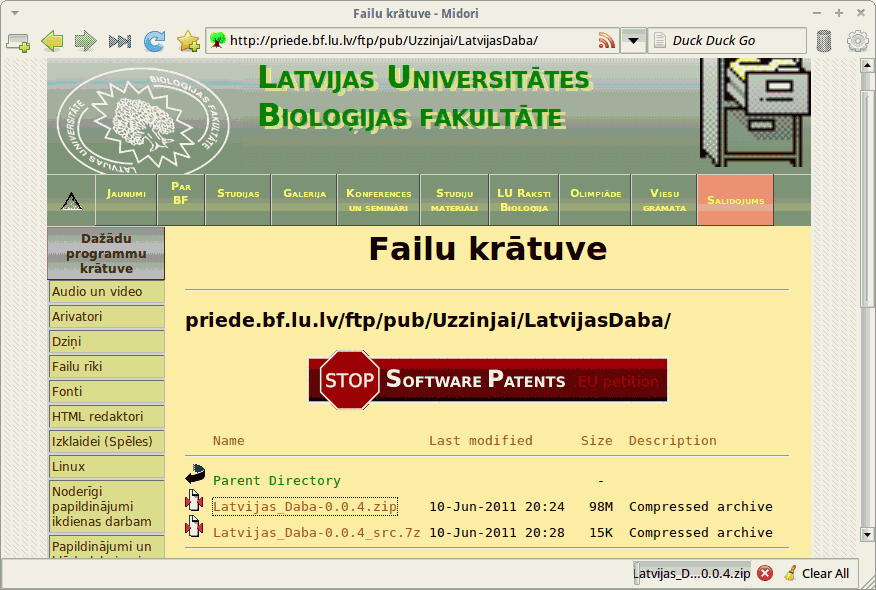The height and width of the screenshot is (590, 876).
Task: Click the Latvijas_D...0.0.4.zip download progress item
Action: coord(692,574)
